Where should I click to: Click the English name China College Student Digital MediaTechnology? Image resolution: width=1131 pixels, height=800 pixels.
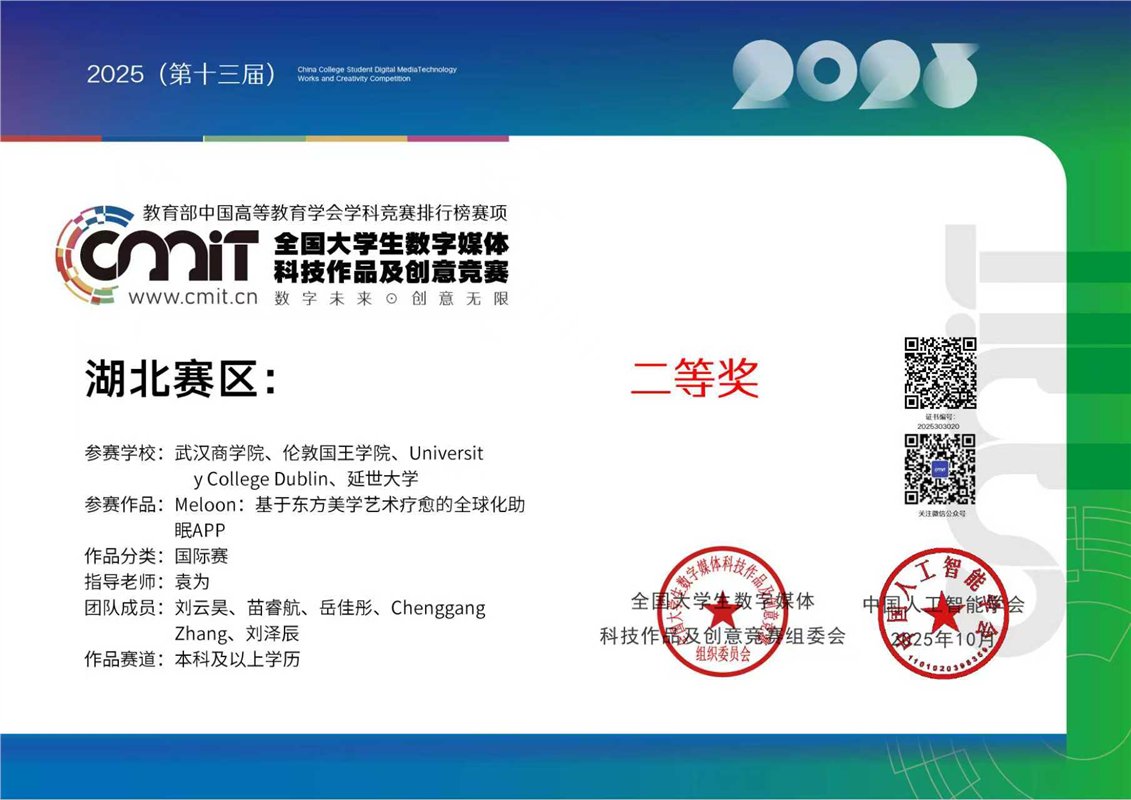coord(377,69)
